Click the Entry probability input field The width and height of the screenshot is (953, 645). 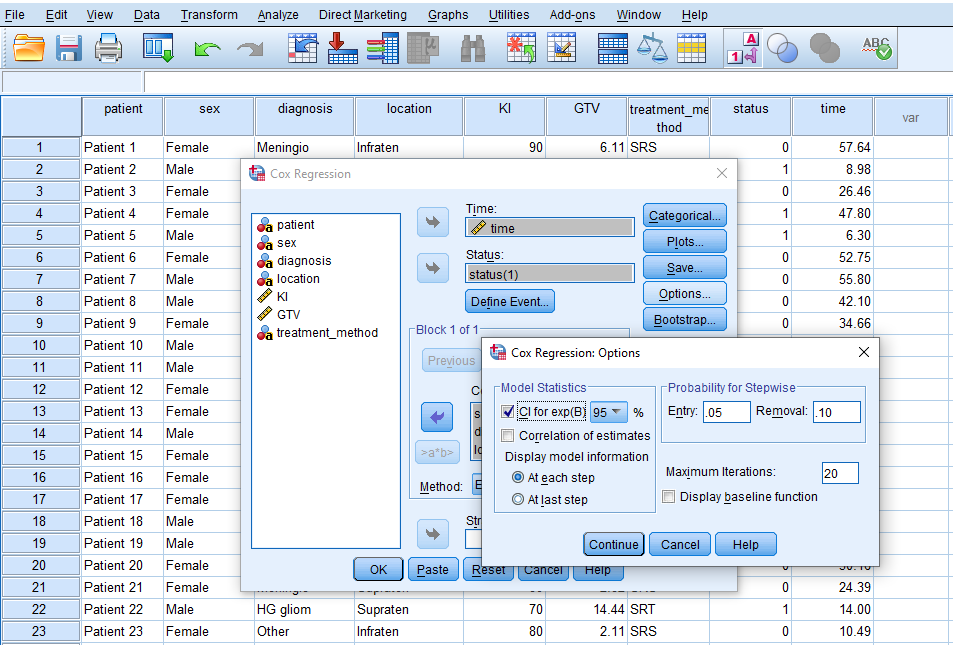pyautogui.click(x=726, y=412)
